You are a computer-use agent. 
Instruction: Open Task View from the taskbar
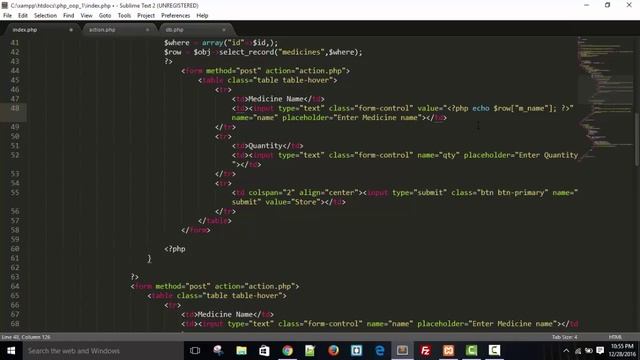click(x=195, y=351)
